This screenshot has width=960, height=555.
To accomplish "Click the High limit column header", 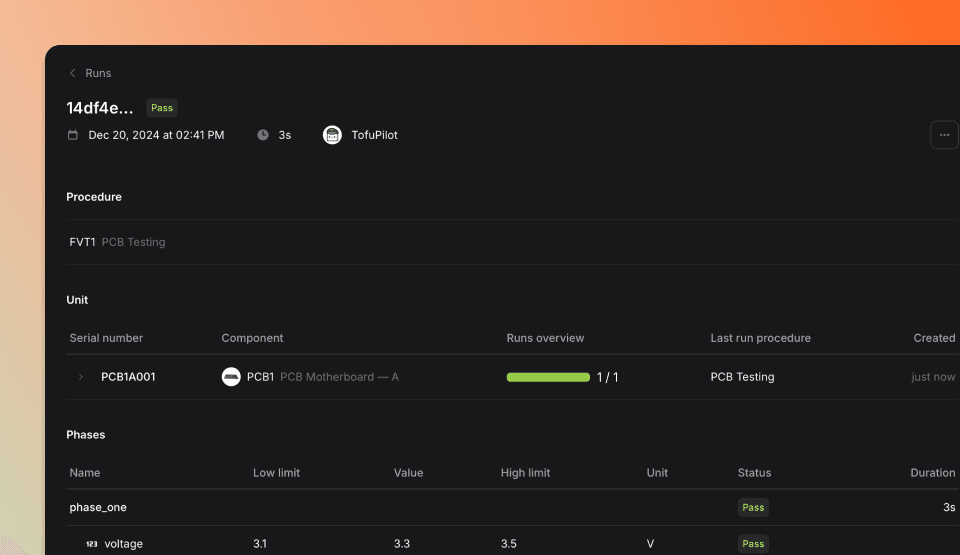I will click(x=525, y=473).
